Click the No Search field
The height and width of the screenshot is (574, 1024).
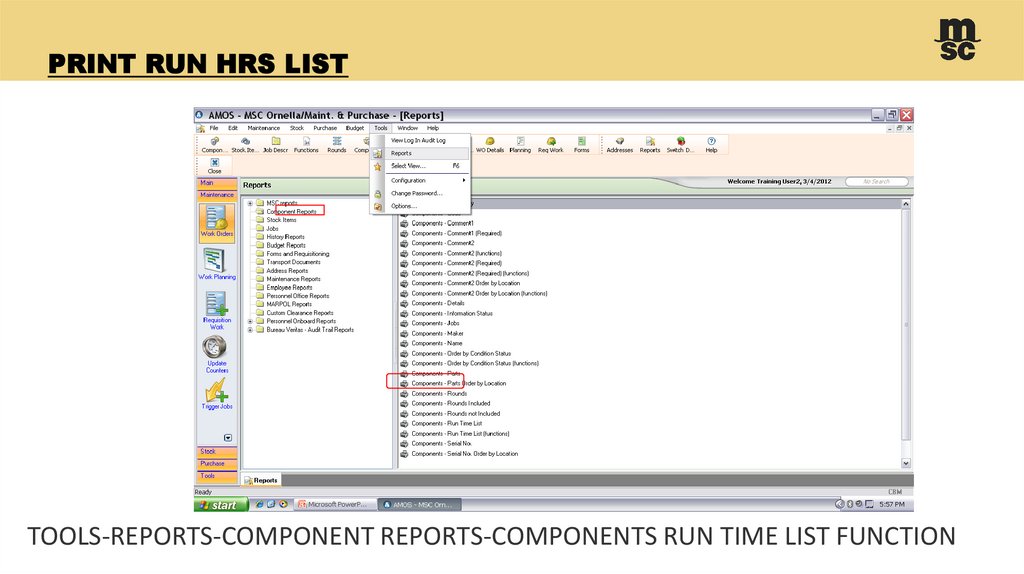pyautogui.click(x=876, y=182)
